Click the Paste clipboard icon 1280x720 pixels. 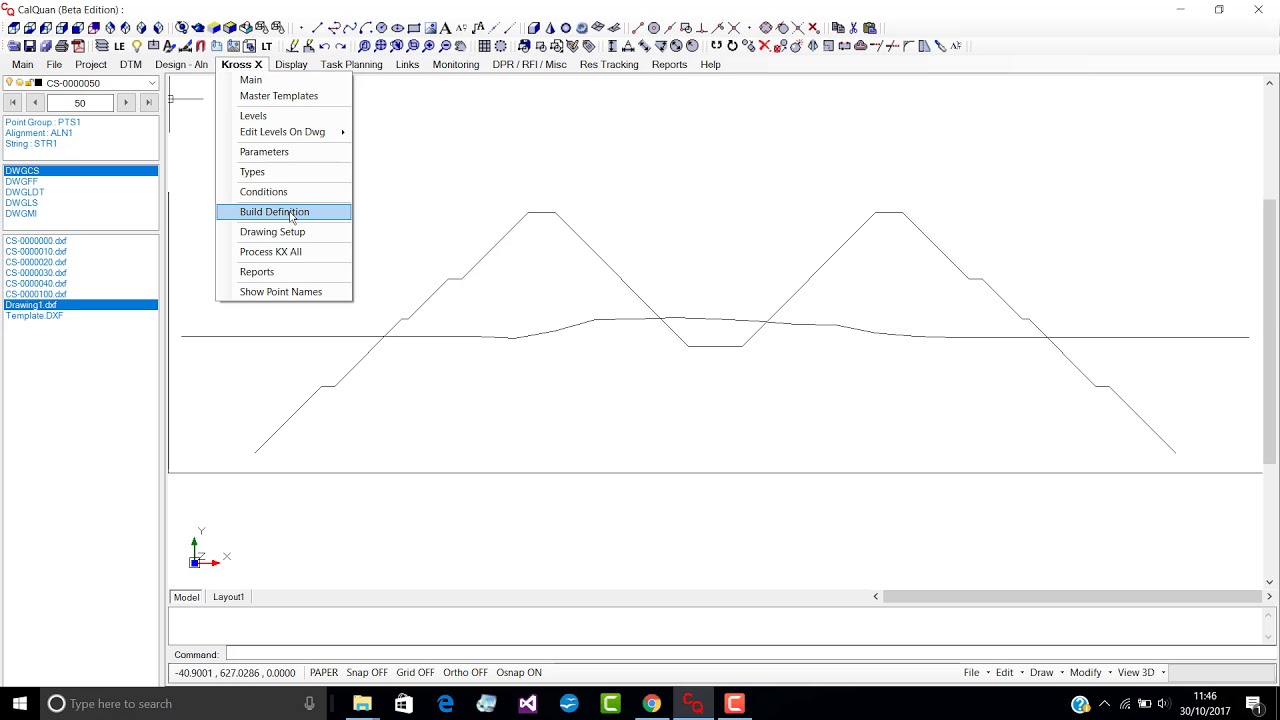click(x=870, y=28)
